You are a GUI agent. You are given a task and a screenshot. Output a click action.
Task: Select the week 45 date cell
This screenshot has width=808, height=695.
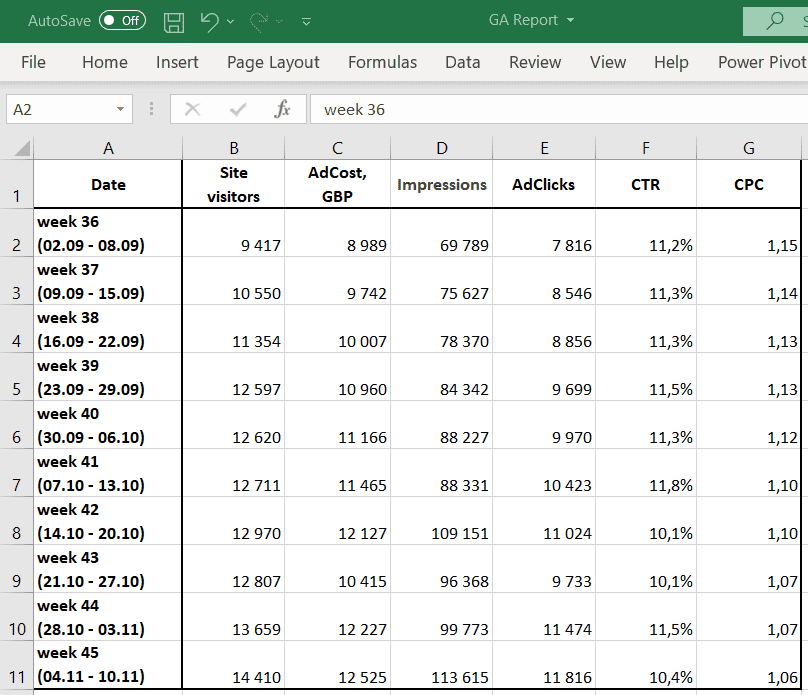point(108,665)
